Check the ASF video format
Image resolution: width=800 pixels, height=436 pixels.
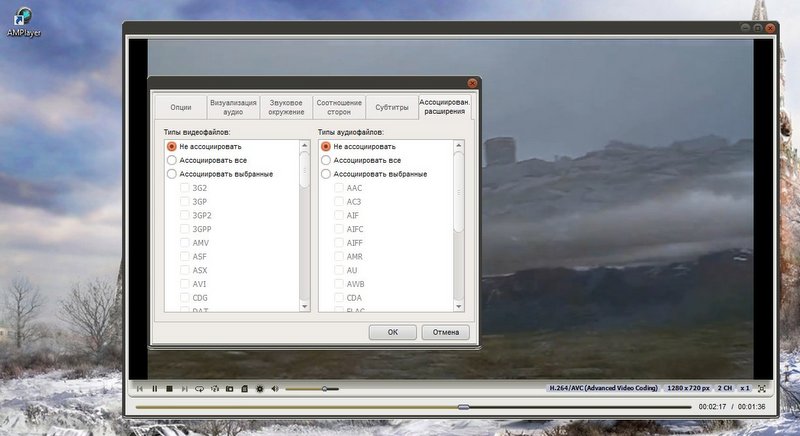pyautogui.click(x=185, y=257)
